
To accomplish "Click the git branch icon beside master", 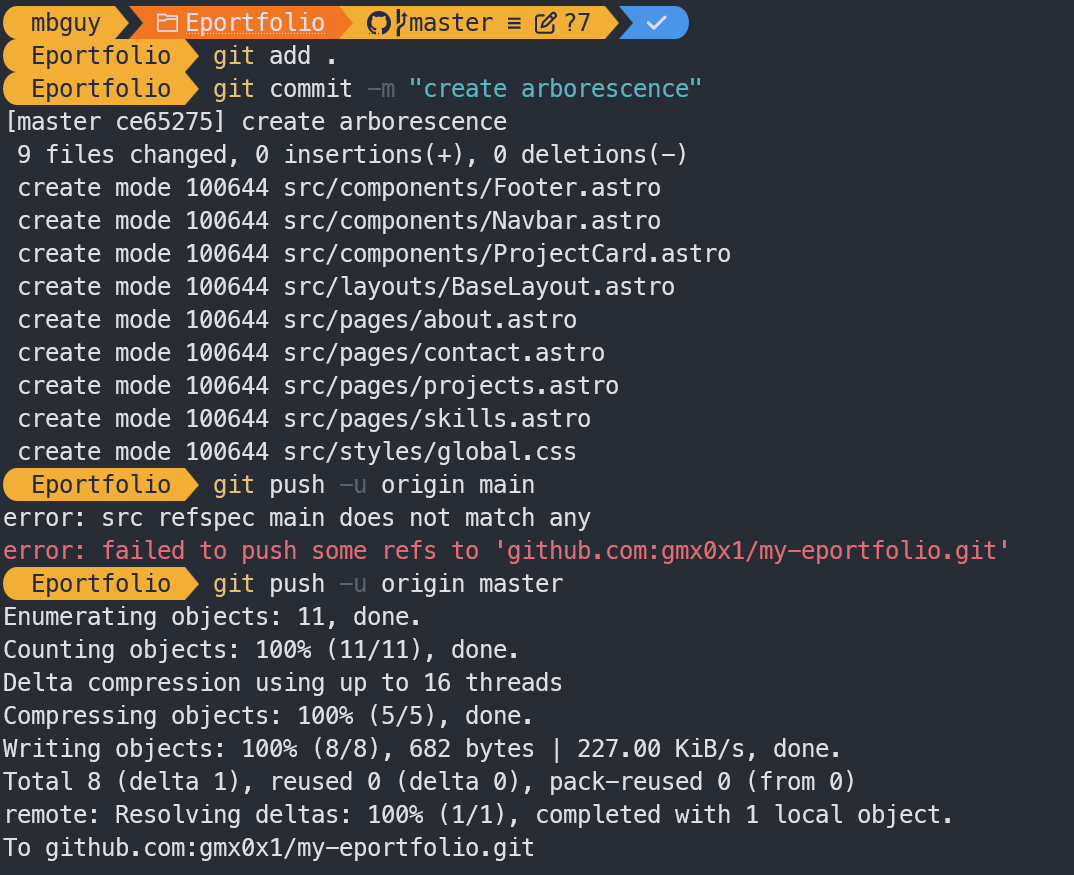I will coord(400,23).
